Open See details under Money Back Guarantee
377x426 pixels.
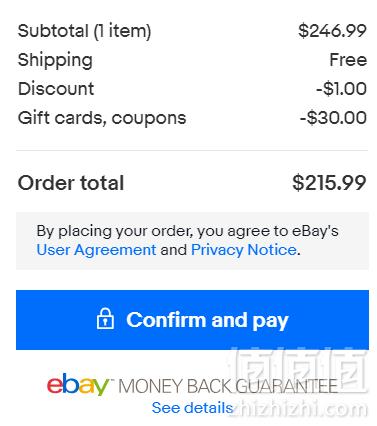click(x=192, y=408)
